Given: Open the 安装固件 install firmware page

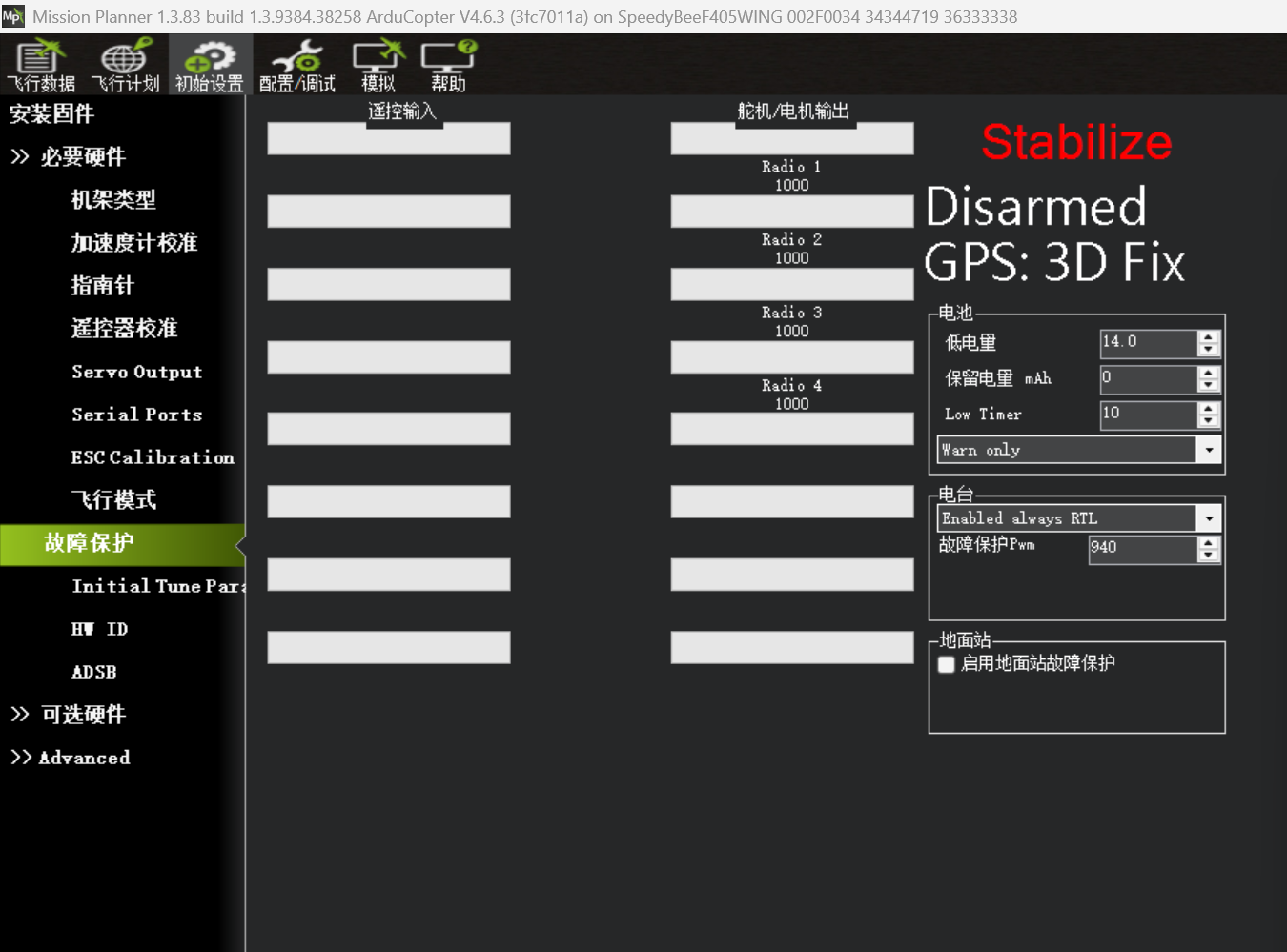Looking at the screenshot, I should [51, 113].
